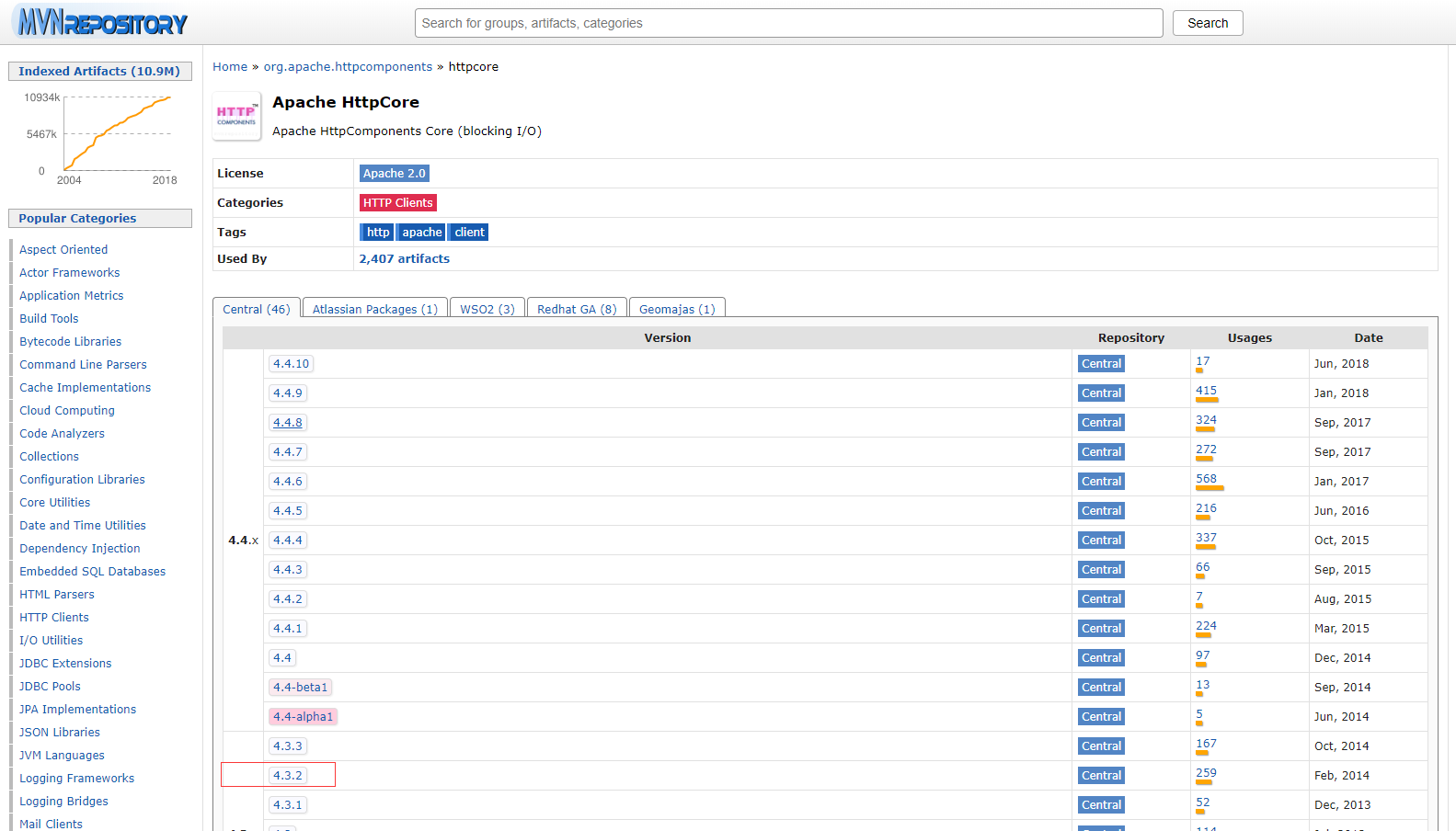This screenshot has width=1456, height=831.
Task: Open version 4.4.9
Action: [x=287, y=393]
